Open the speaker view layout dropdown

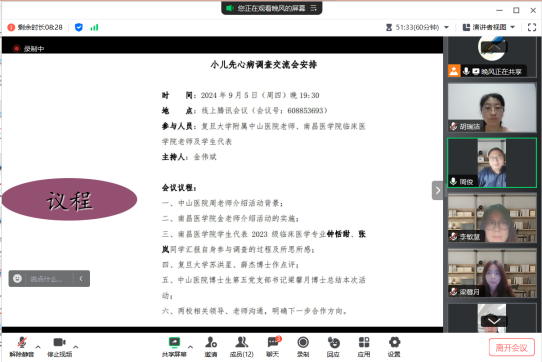point(489,27)
